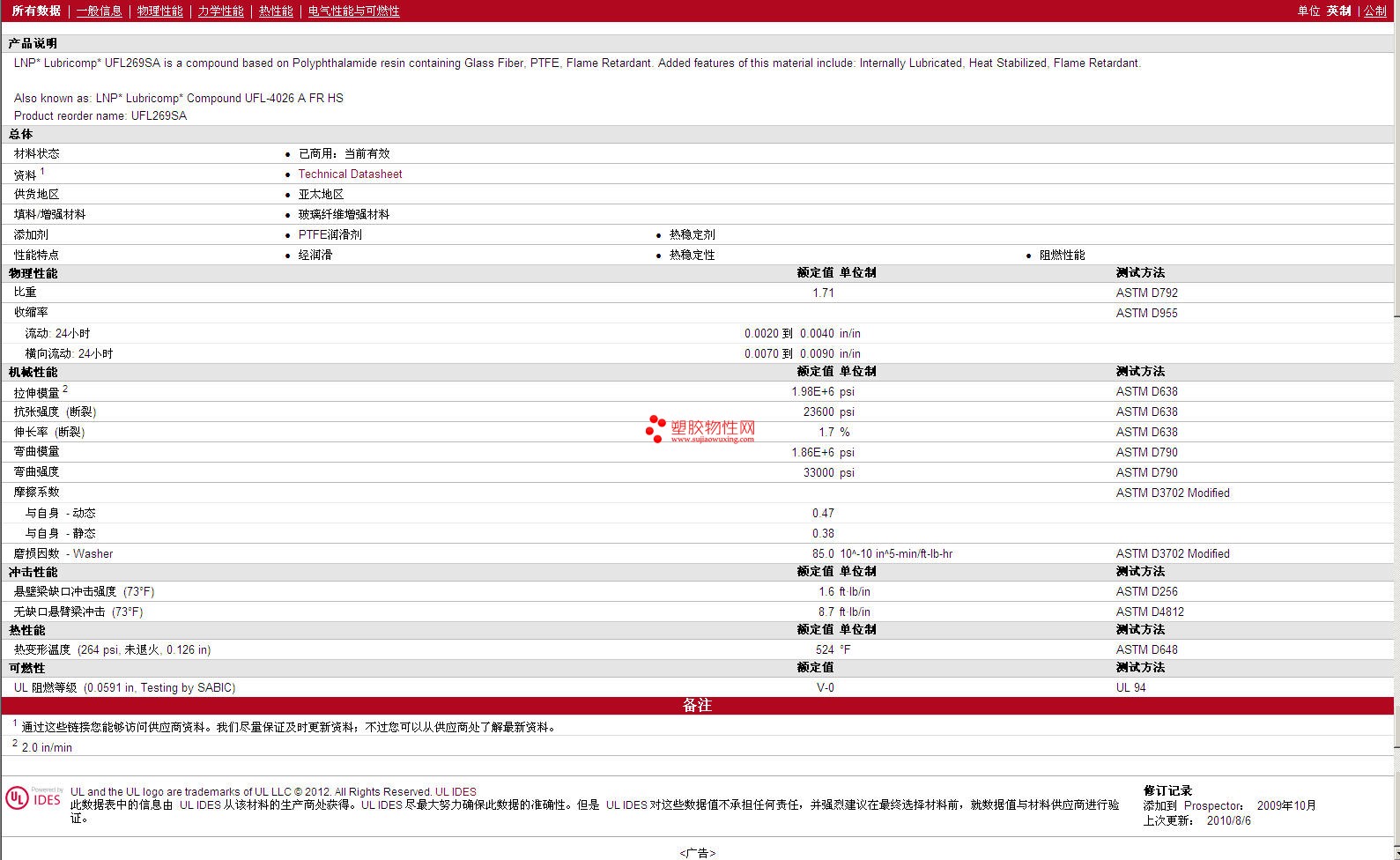Switch to the 物理性能 tab
1400x860 pixels.
point(159,11)
